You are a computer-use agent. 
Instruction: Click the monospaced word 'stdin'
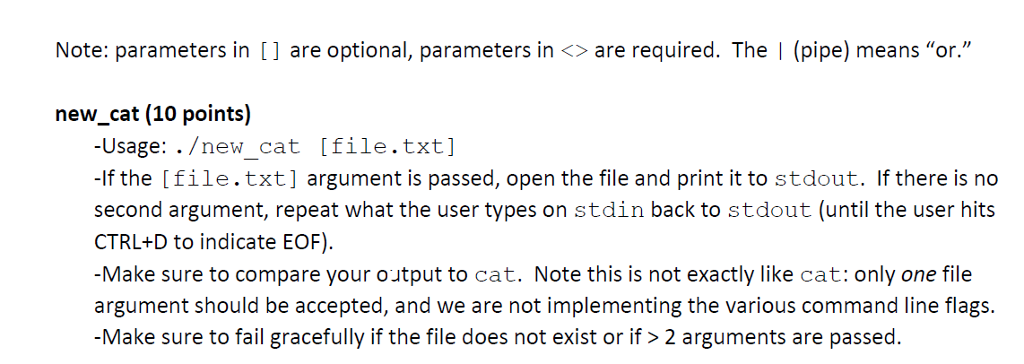[609, 210]
